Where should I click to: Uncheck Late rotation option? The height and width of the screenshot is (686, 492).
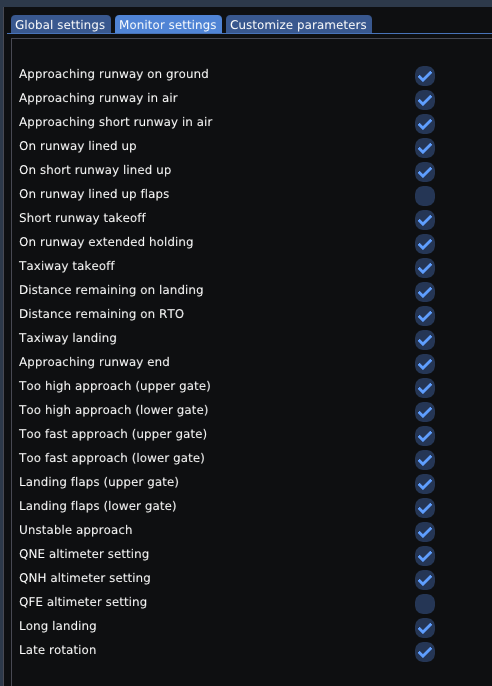pos(425,652)
